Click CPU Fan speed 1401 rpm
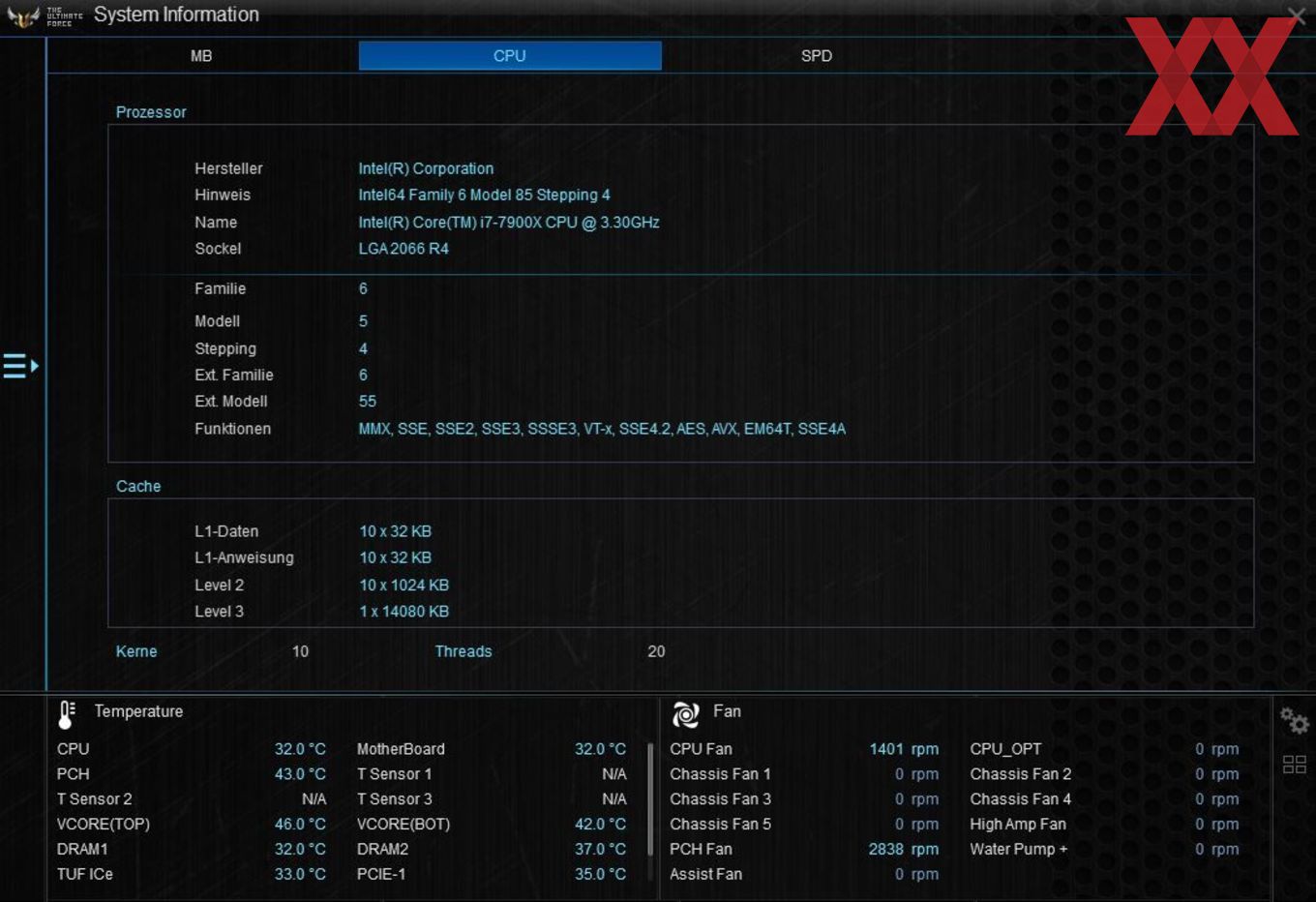Screen dimensions: 1316x902 tap(904, 749)
